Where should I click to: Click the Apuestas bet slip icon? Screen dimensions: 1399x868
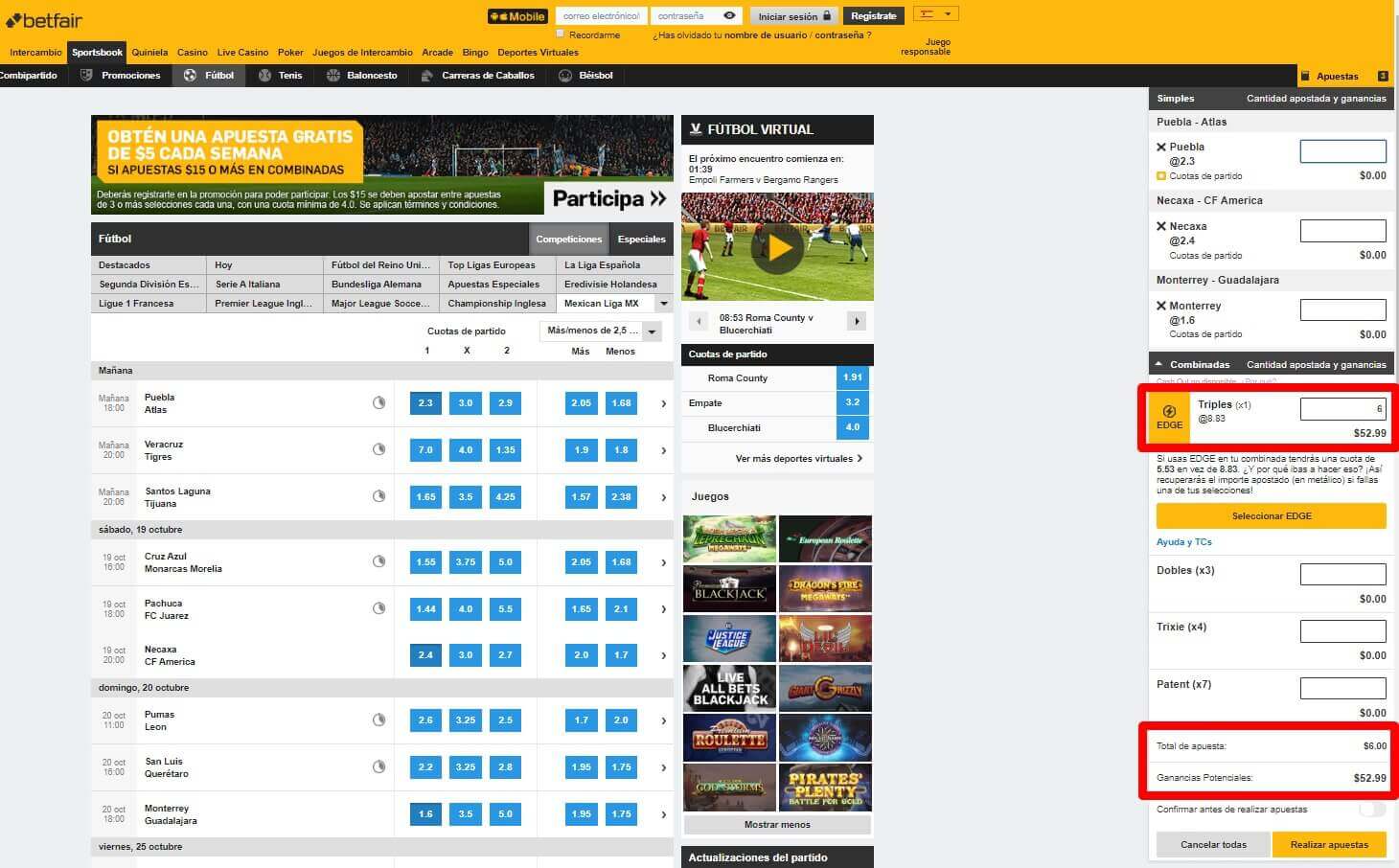1305,77
